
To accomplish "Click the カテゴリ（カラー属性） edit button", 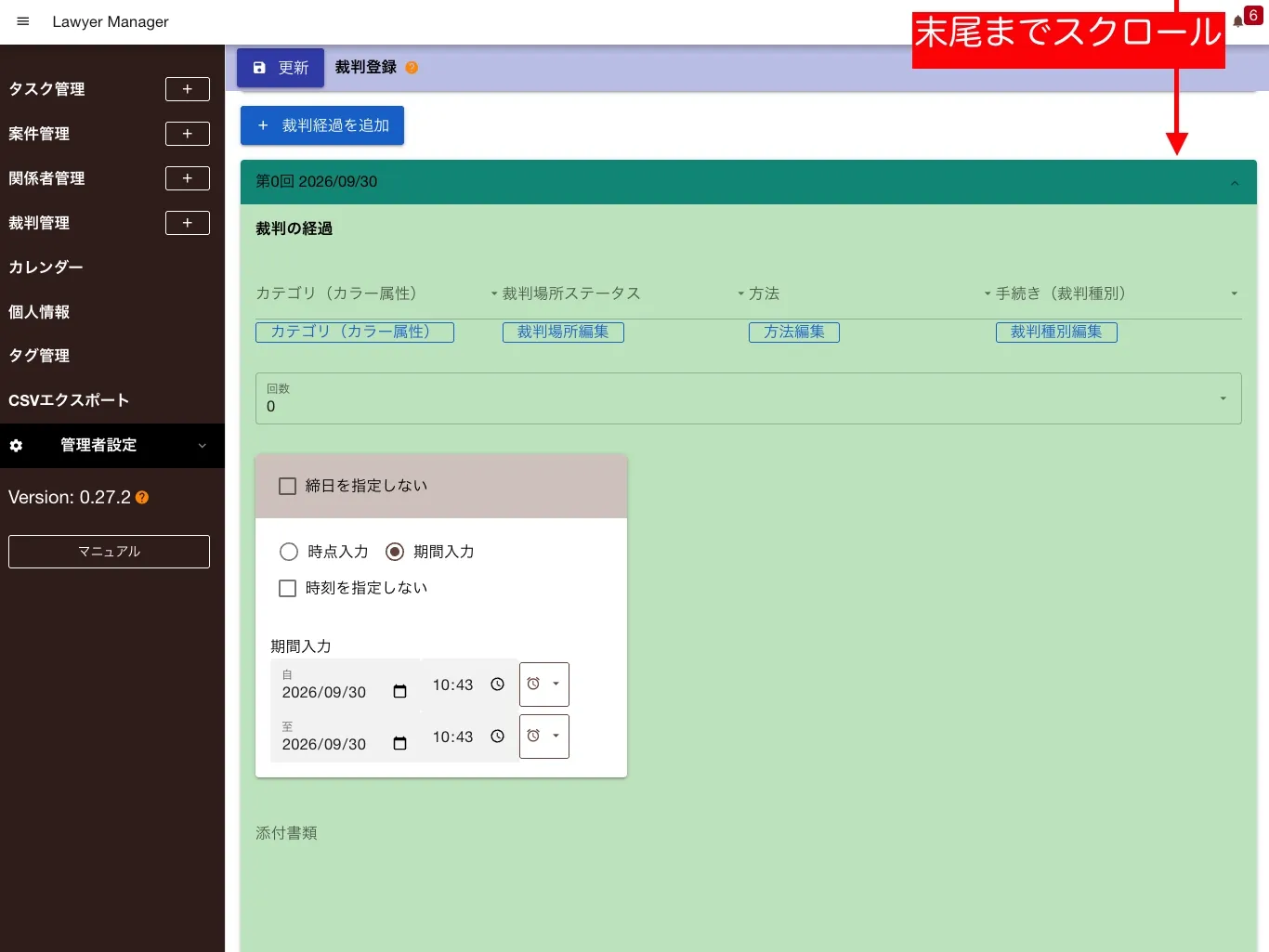I will 355,332.
